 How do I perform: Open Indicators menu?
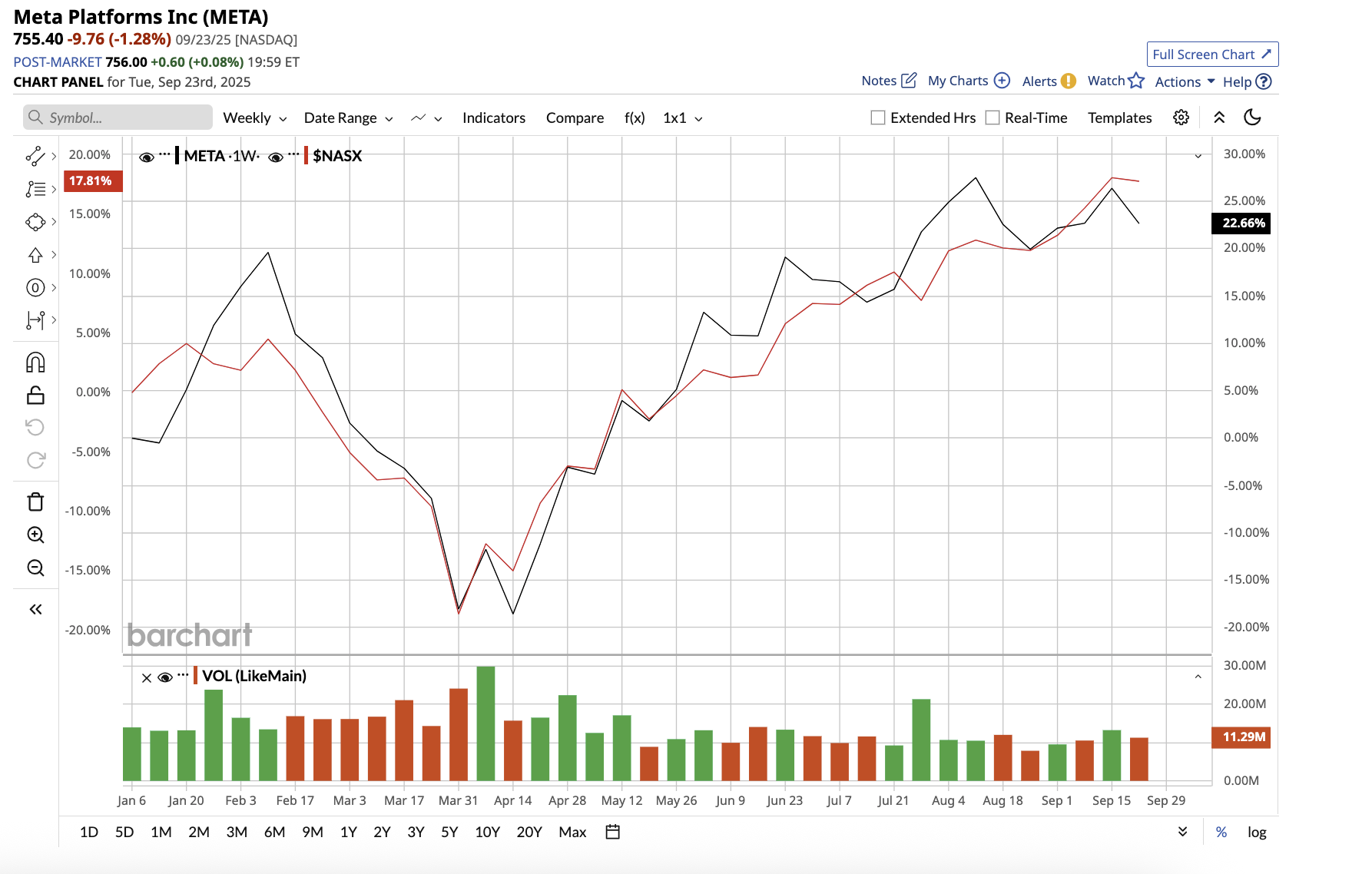[494, 118]
